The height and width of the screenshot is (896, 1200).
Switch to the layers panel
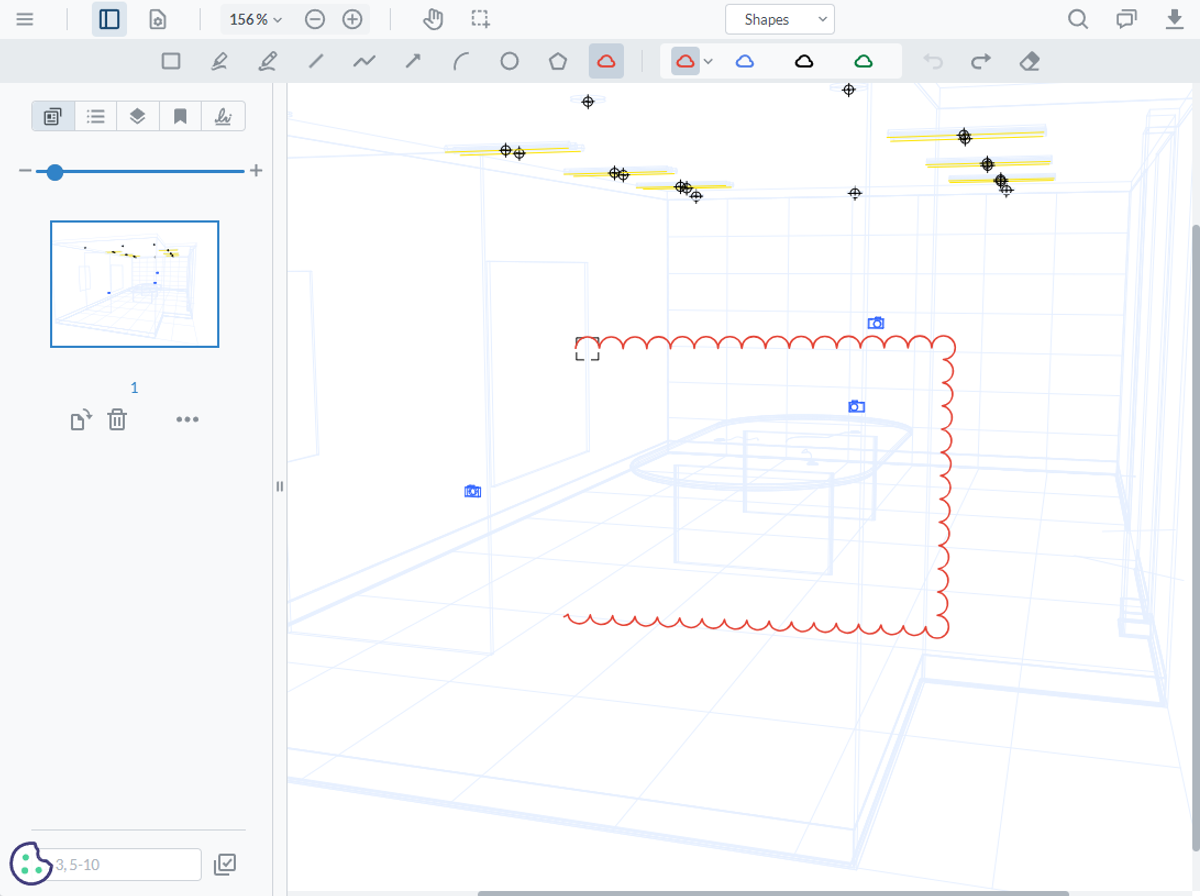click(138, 116)
